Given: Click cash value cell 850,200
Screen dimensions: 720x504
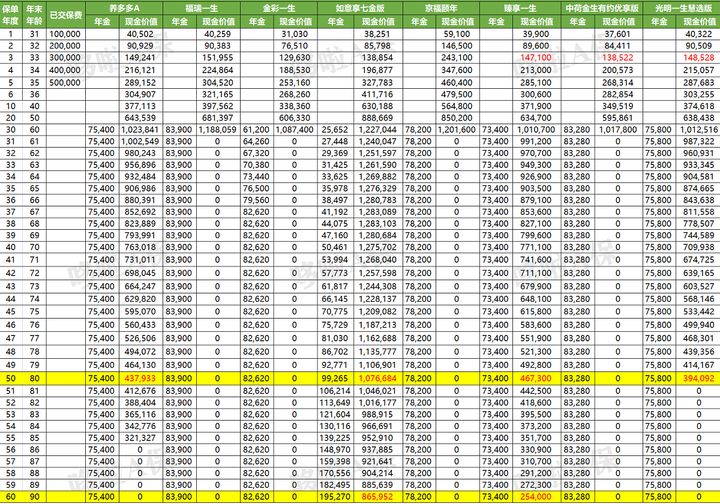Looking at the screenshot, I should coord(457,118).
